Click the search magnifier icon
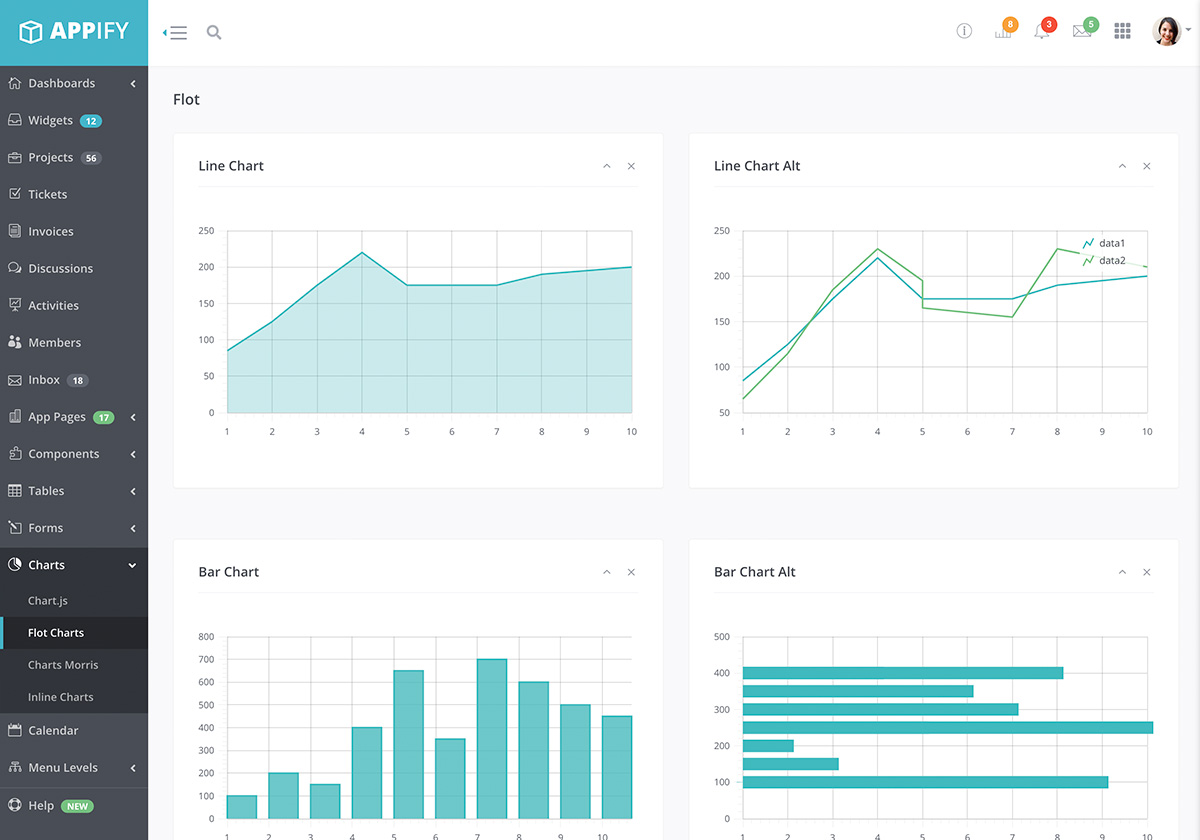Screen dimensions: 1200x840 coord(213,32)
